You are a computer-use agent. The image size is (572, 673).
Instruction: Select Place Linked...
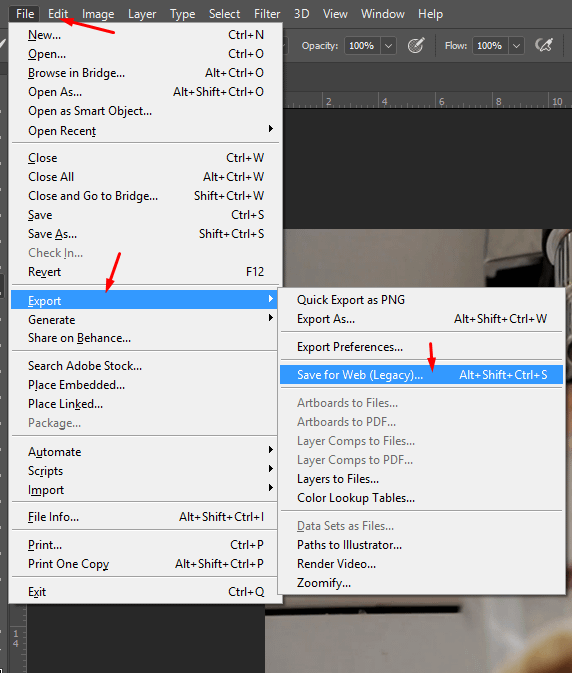point(146,404)
